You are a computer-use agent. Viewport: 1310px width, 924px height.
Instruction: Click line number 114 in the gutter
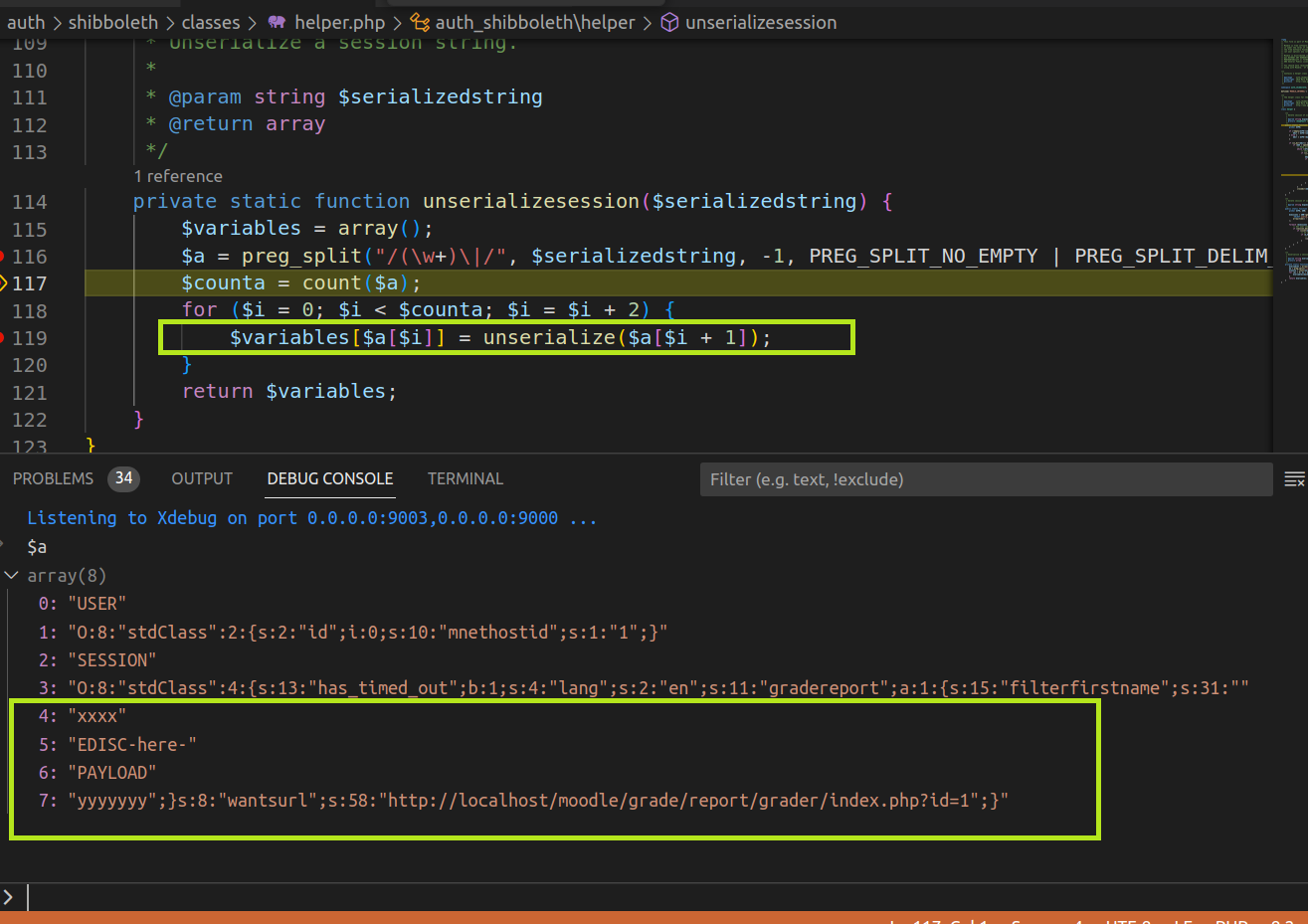pos(30,202)
